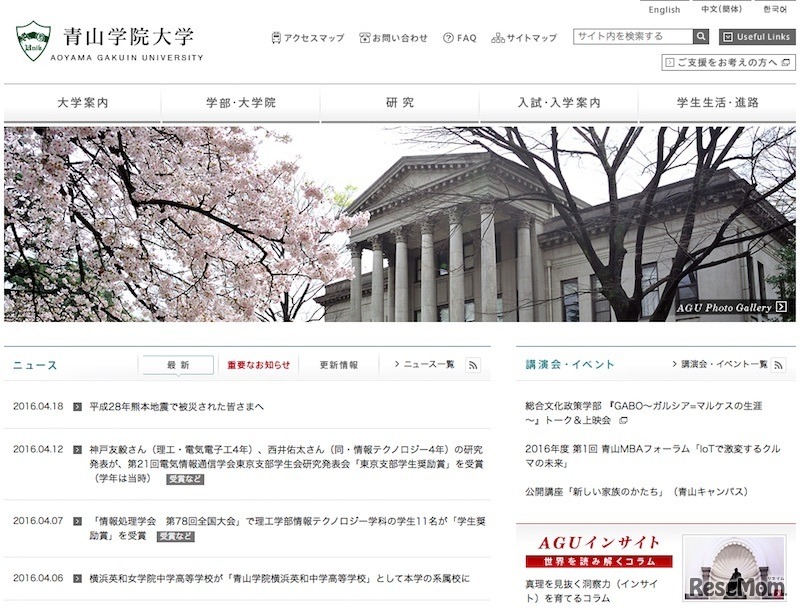Switch site language to 中文(简体)

(x=721, y=9)
